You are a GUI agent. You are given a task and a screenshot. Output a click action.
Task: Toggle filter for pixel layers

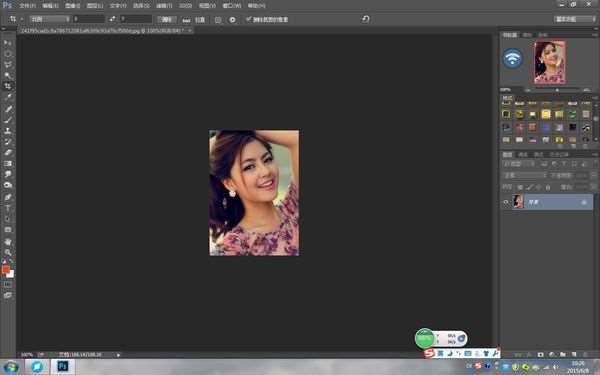coord(544,164)
